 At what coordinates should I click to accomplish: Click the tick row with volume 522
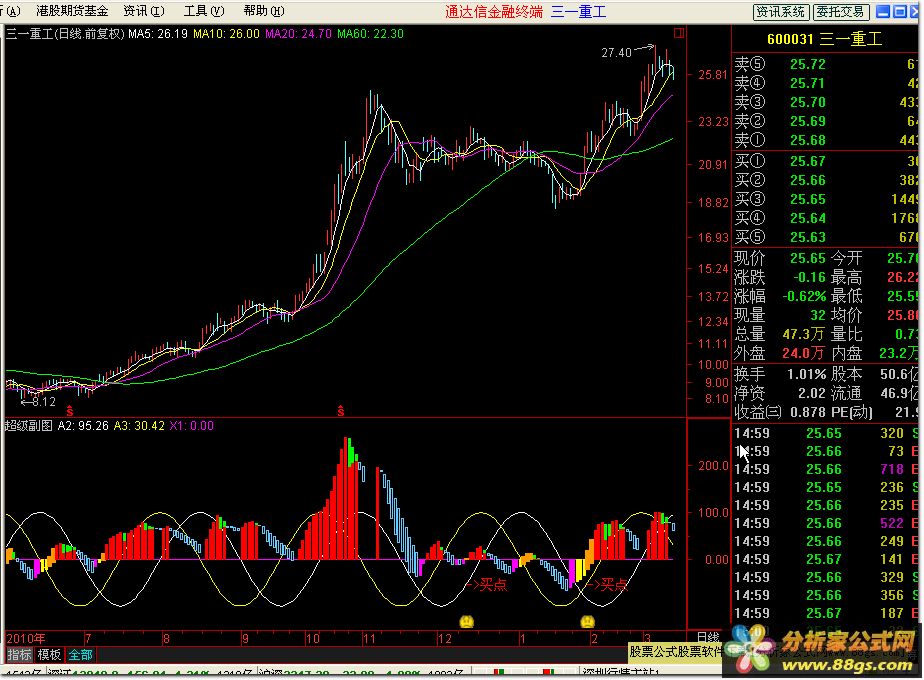(x=826, y=523)
